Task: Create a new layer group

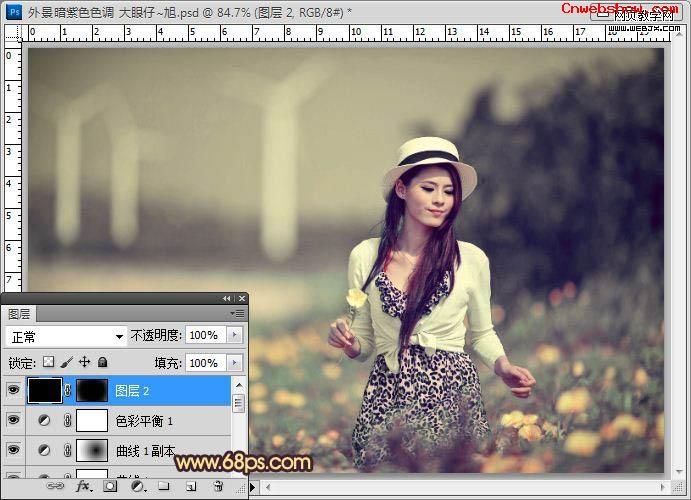Action: (164, 486)
